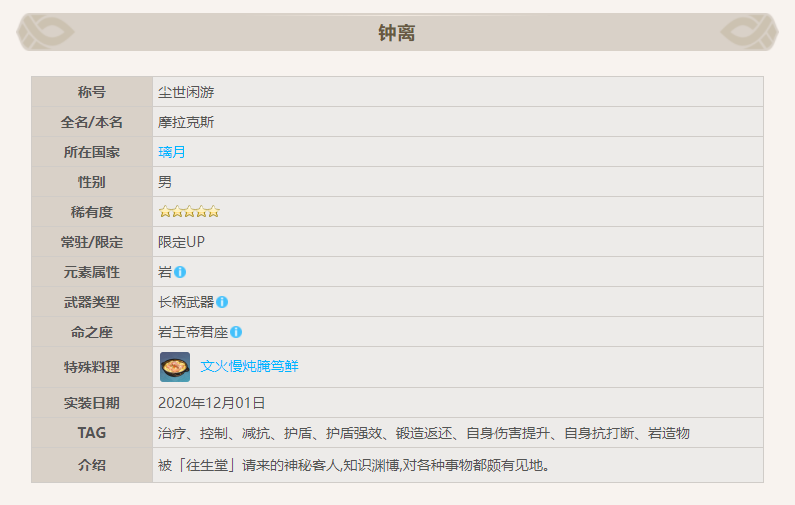Select the 摩拉克斯 name value

click(x=186, y=122)
